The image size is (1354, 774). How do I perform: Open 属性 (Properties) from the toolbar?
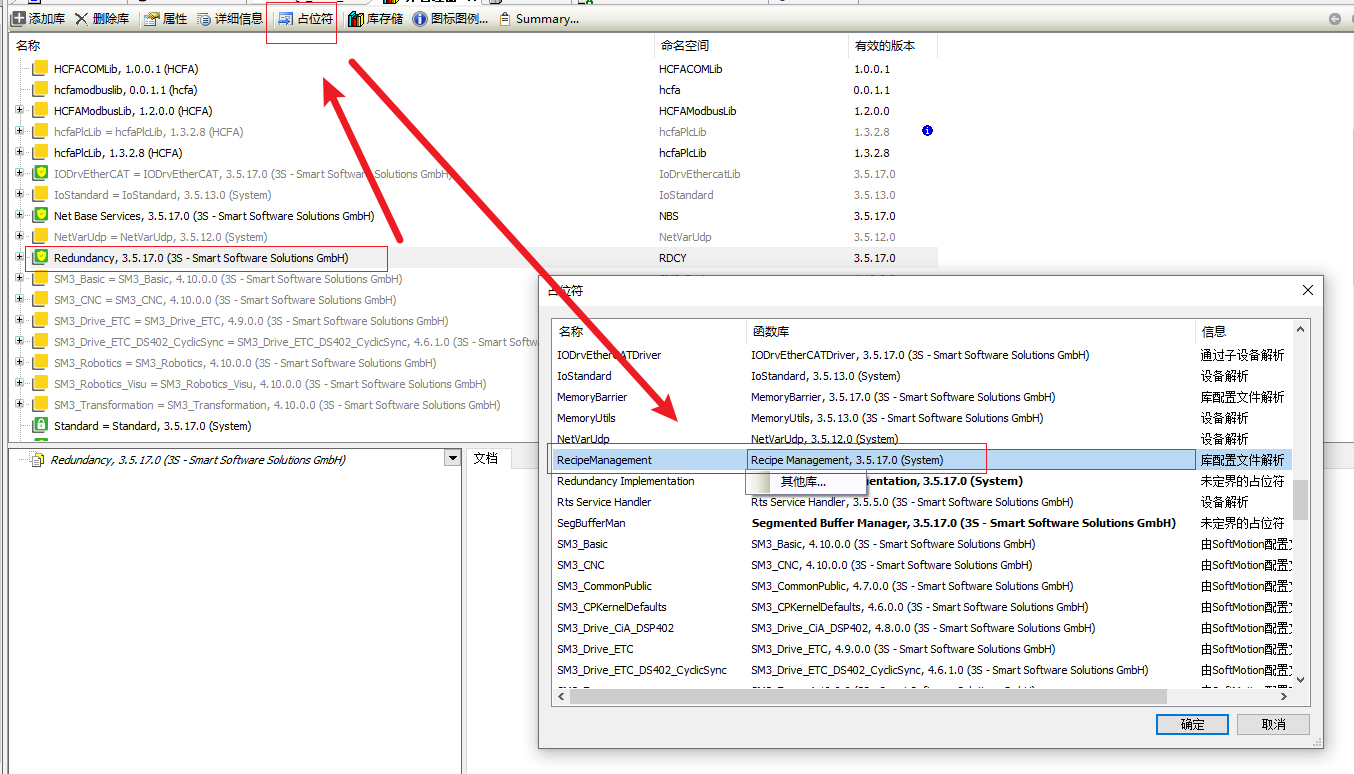tap(152, 19)
